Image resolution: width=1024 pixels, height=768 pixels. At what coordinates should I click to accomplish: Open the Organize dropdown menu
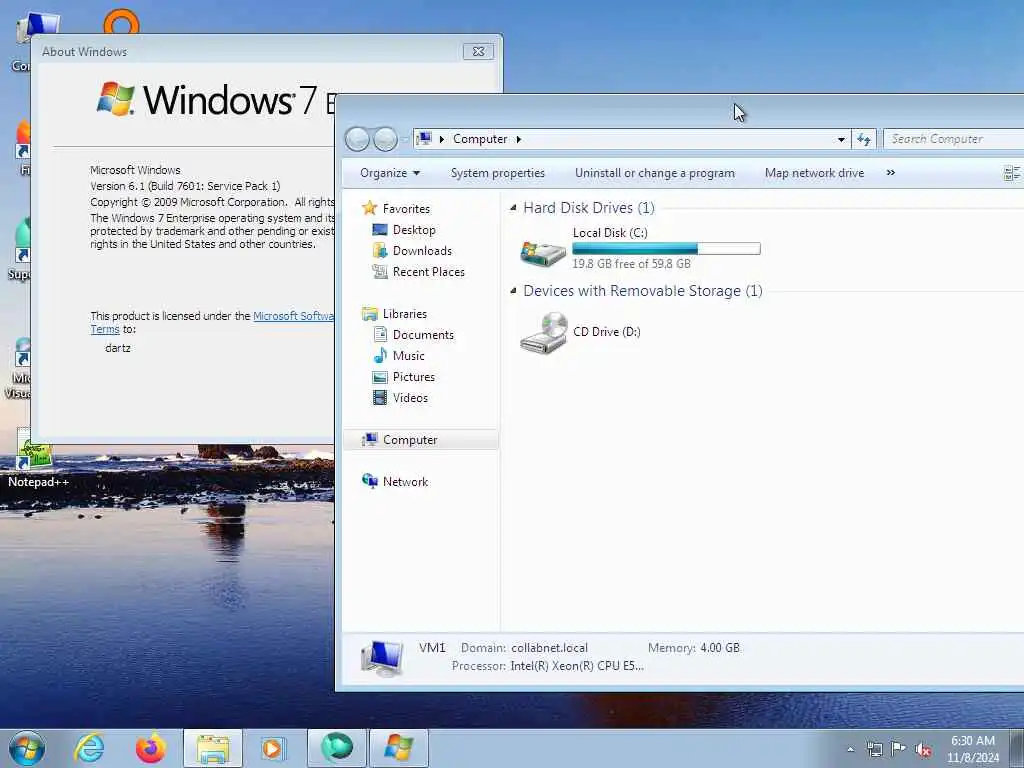pos(390,173)
